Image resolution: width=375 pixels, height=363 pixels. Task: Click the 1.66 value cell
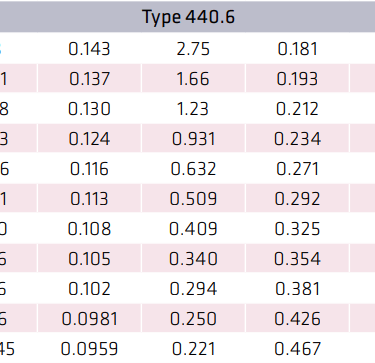193,79
